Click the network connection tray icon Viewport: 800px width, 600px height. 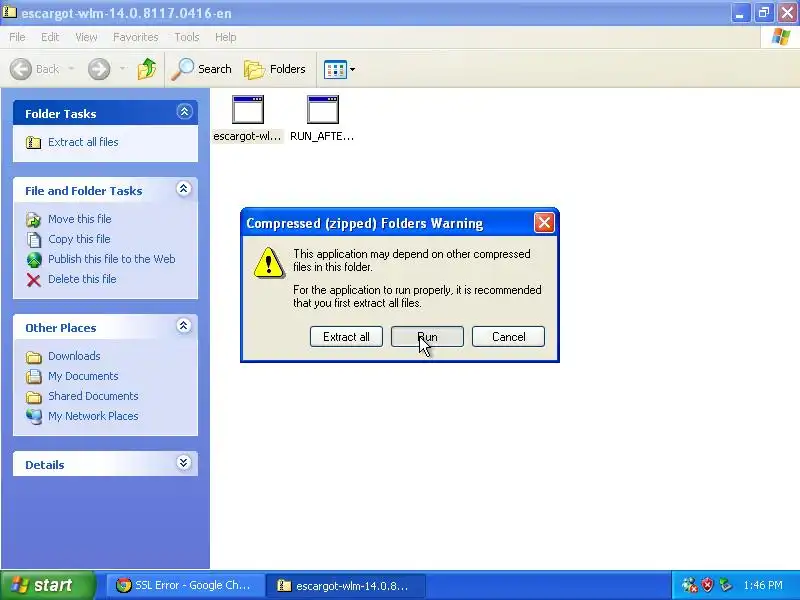coord(689,585)
